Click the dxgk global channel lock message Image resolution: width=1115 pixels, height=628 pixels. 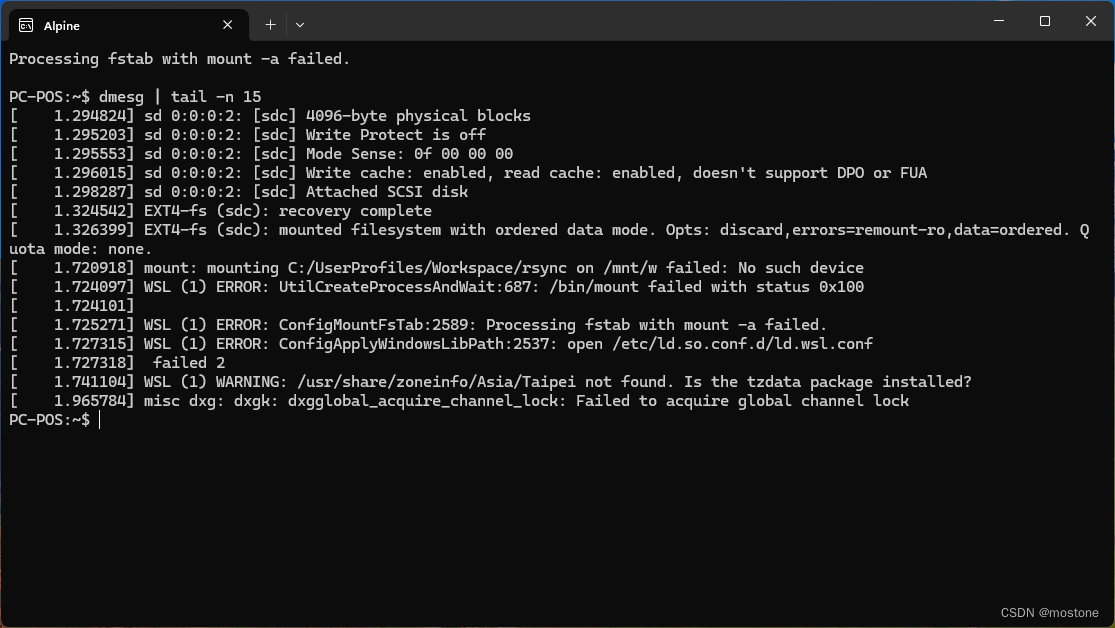pos(450,400)
